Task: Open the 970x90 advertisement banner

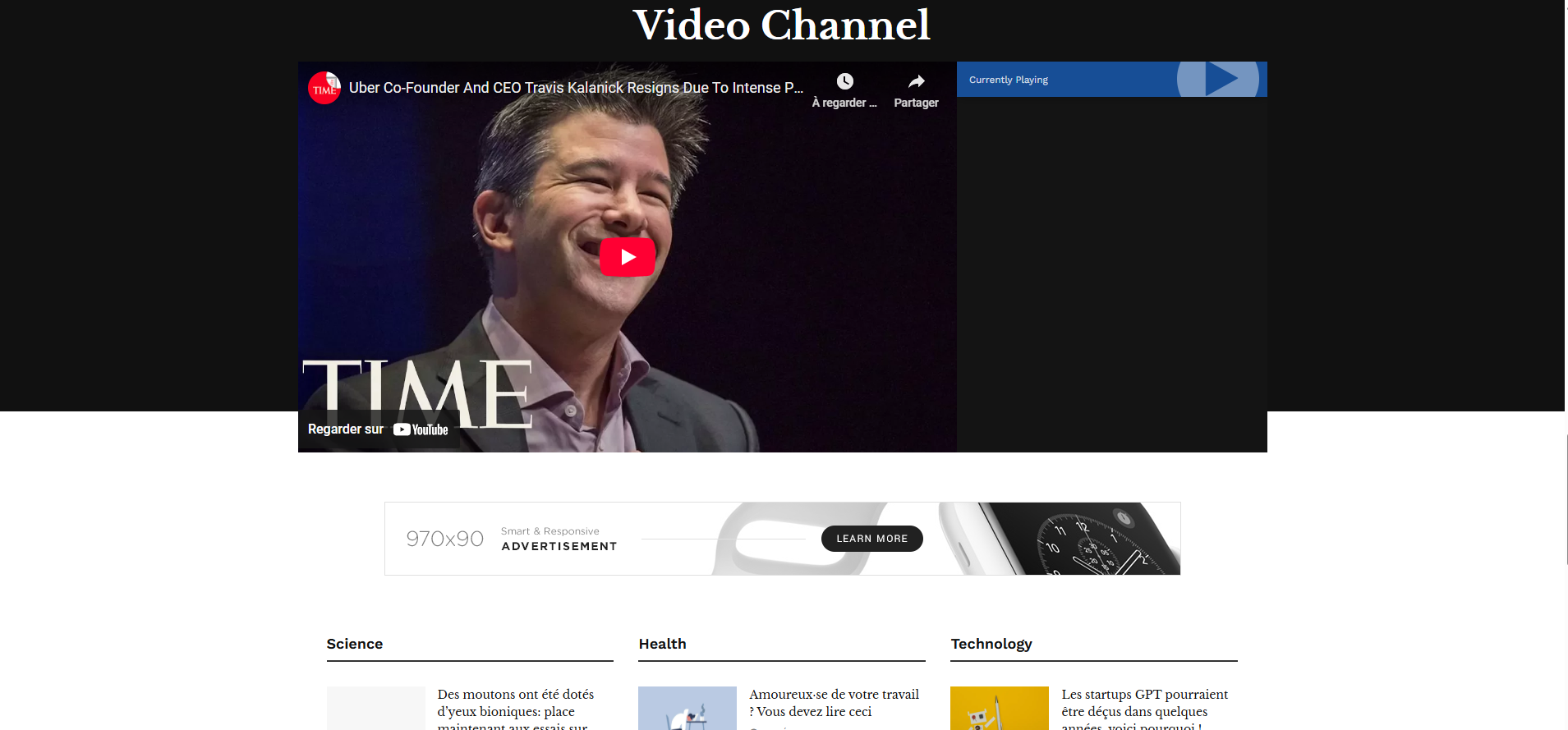Action: (783, 539)
